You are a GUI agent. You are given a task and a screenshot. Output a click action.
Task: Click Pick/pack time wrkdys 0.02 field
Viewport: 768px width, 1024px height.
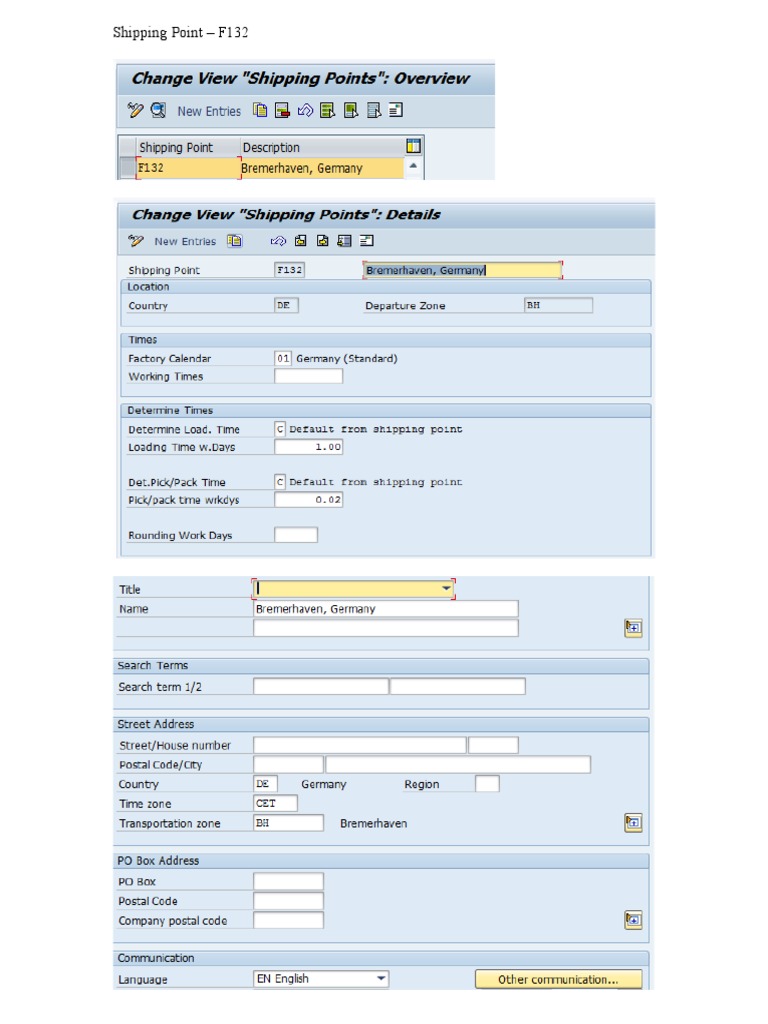point(308,500)
